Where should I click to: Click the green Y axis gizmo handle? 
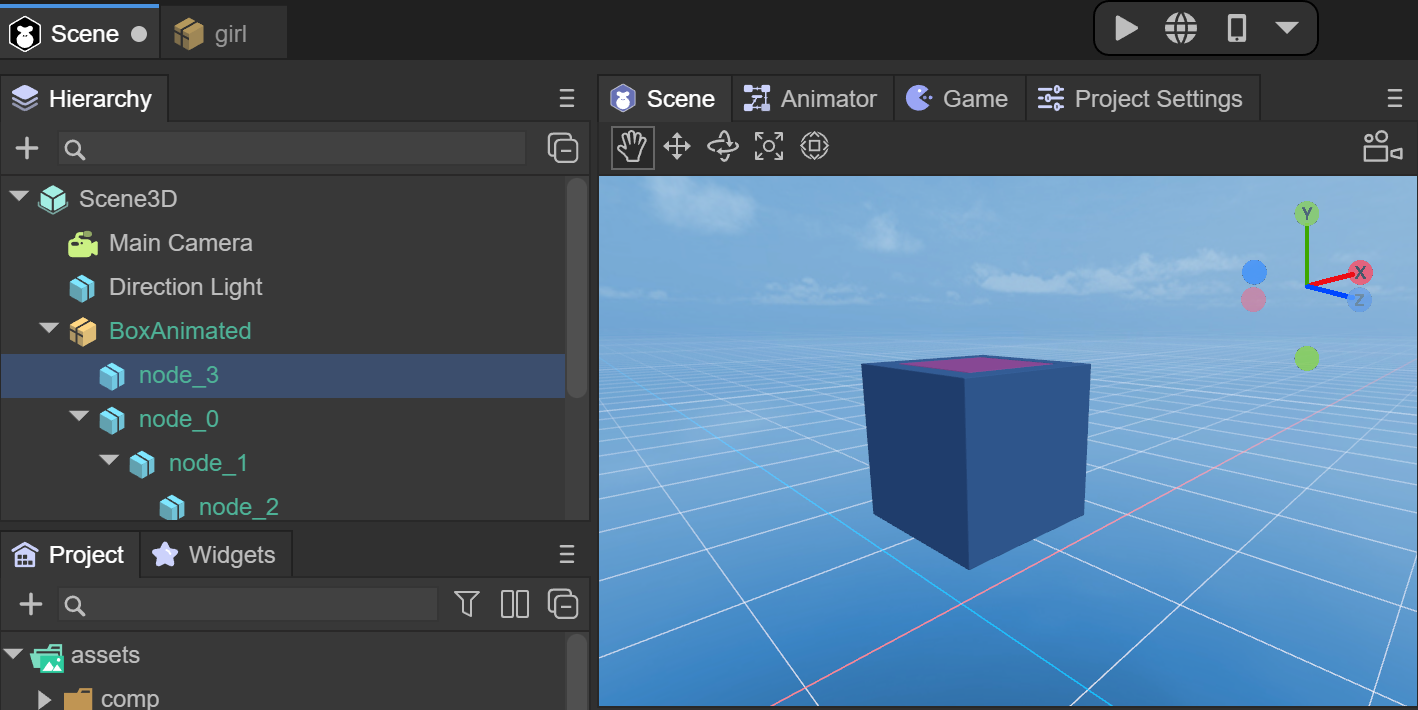click(x=1306, y=213)
